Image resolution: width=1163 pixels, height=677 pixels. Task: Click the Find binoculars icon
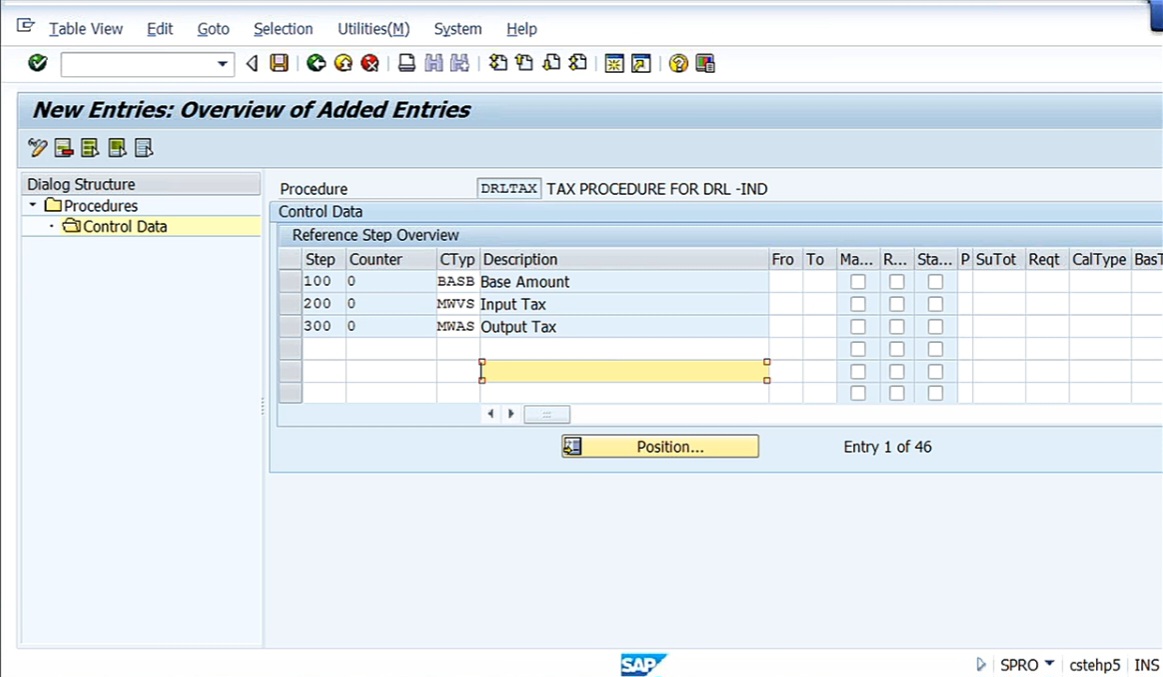click(x=433, y=63)
